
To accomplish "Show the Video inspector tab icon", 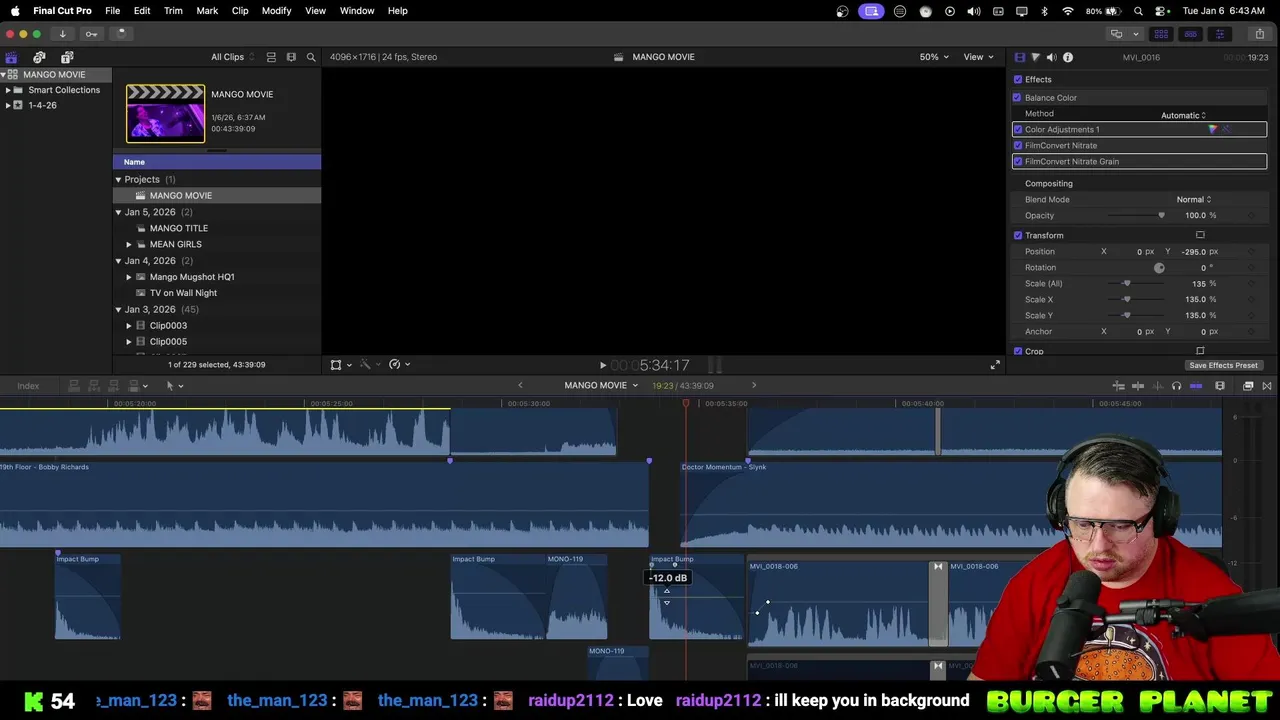I will [x=1019, y=57].
